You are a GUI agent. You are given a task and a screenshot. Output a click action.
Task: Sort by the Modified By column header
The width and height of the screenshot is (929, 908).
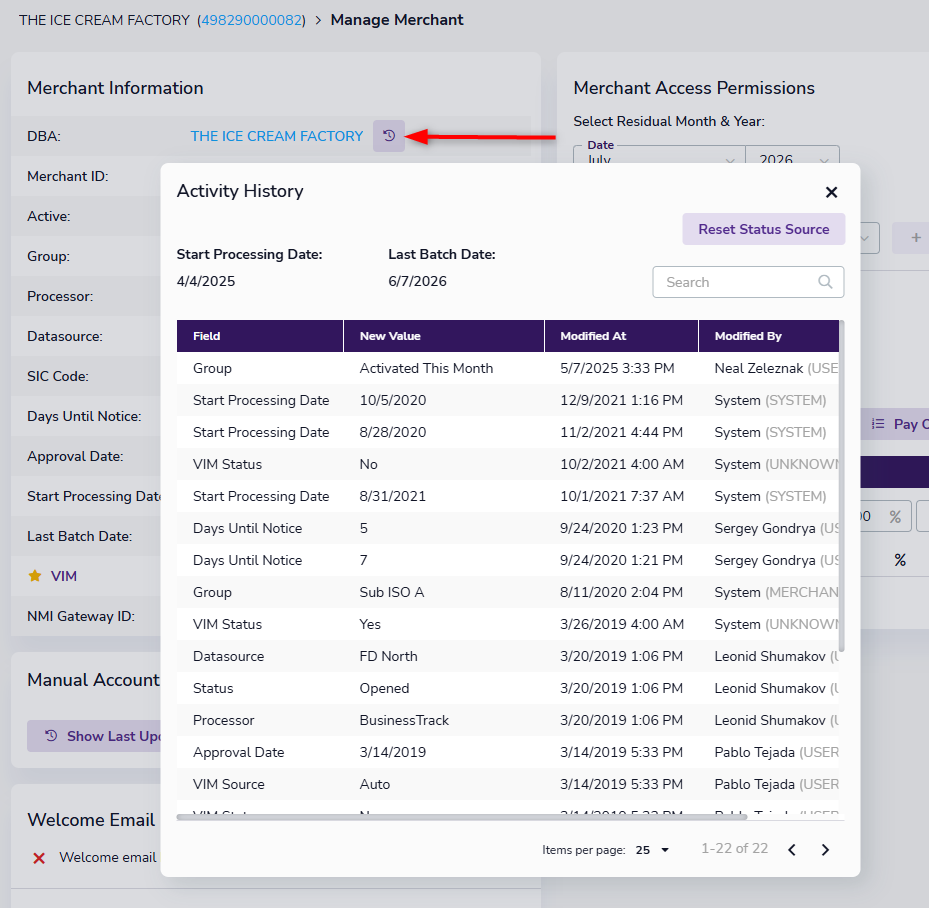pos(769,336)
